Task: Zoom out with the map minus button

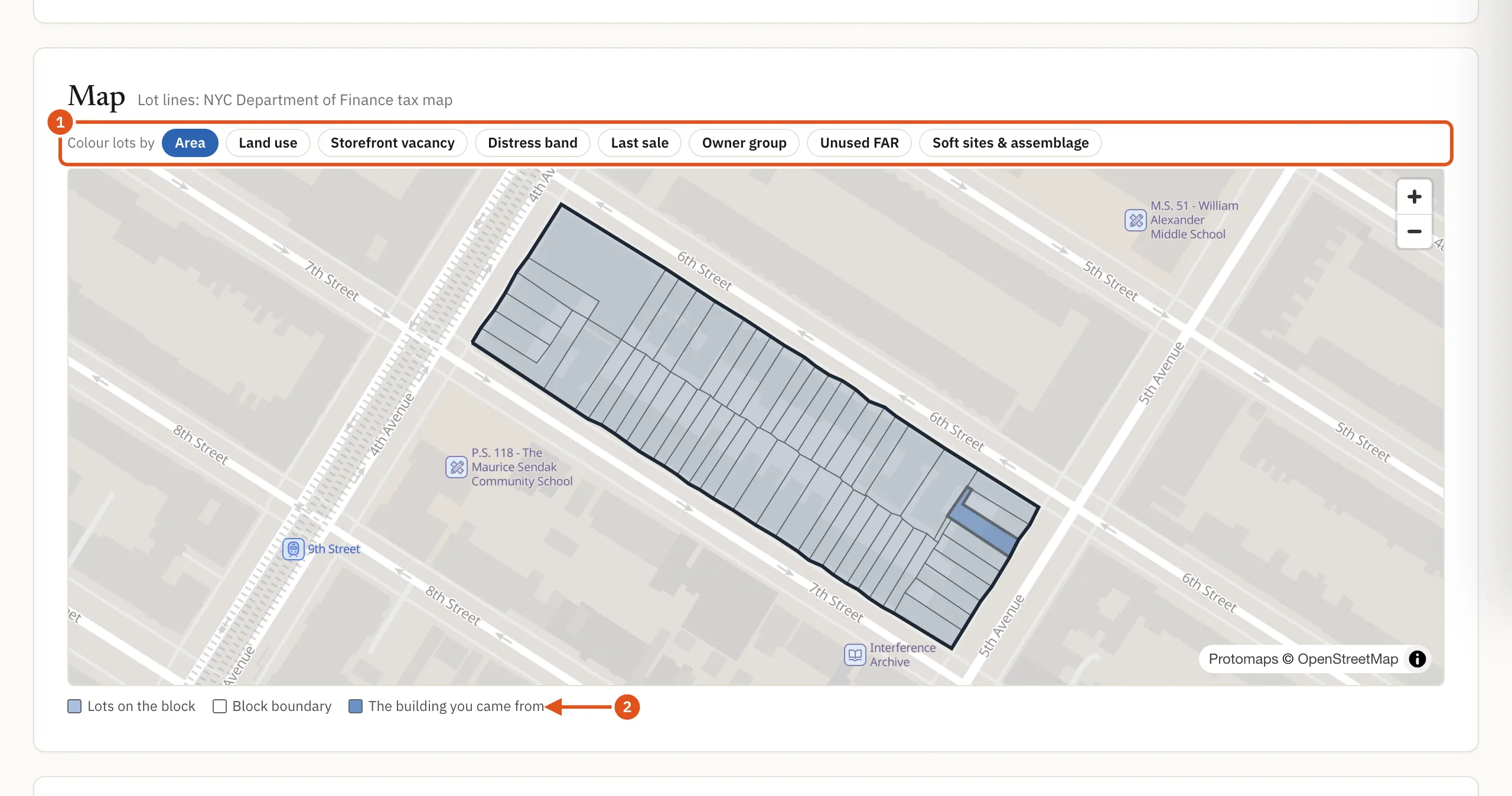Action: (1414, 231)
